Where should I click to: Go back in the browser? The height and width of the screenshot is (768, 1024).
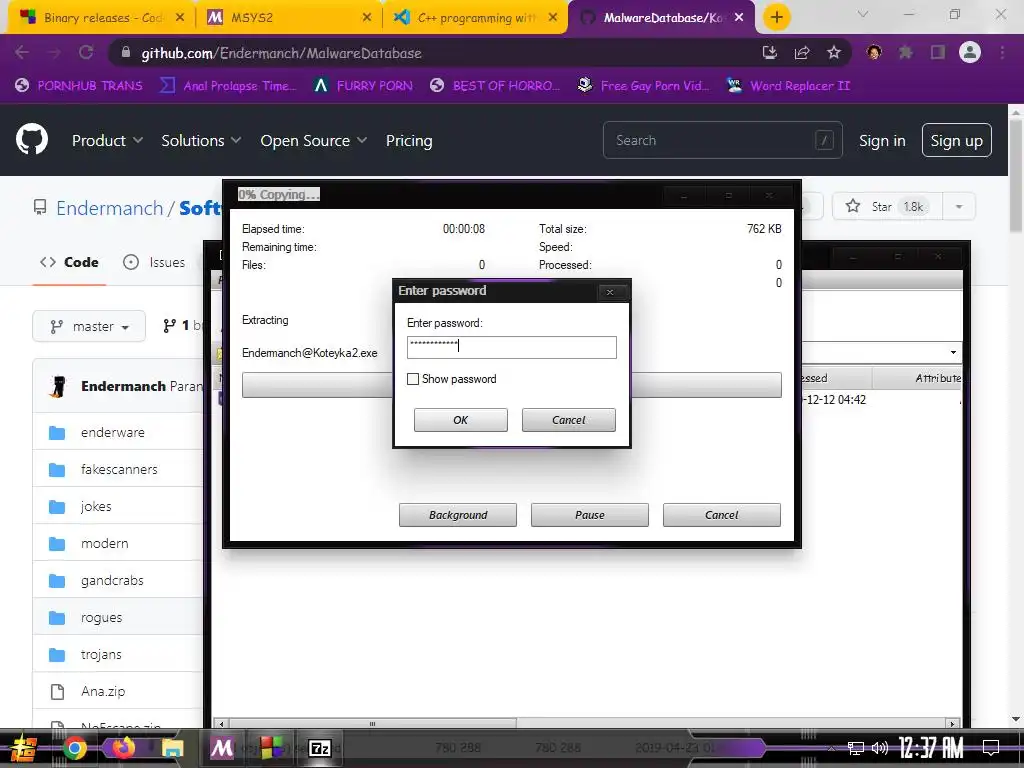[22, 52]
